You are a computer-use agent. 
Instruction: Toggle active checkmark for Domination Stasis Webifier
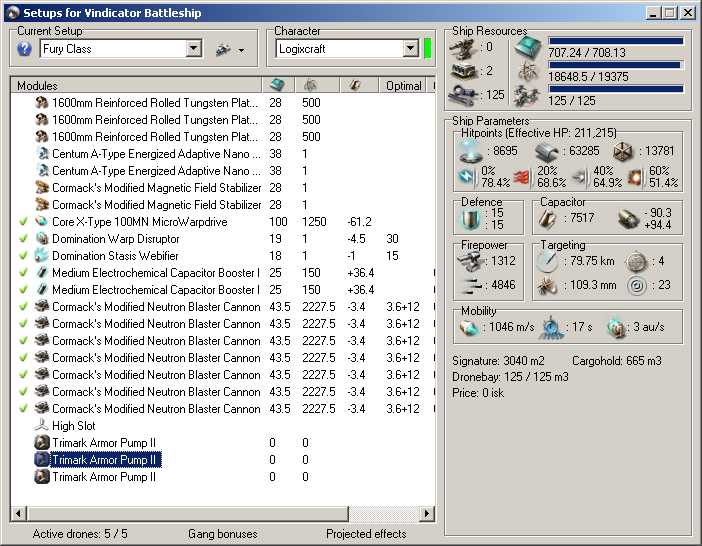(24, 256)
